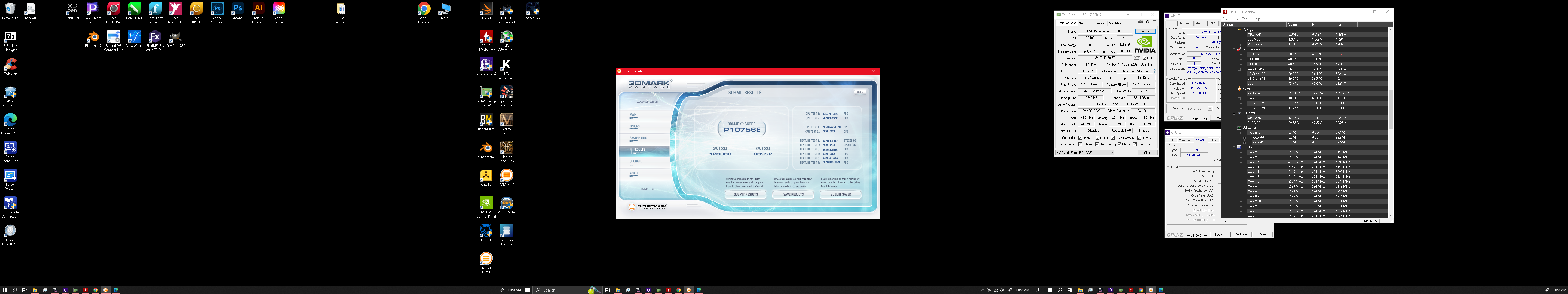1568x294 pixels.
Task: Toggle the DirectML checkbox in GPU-Z
Action: pyautogui.click(x=1140, y=138)
